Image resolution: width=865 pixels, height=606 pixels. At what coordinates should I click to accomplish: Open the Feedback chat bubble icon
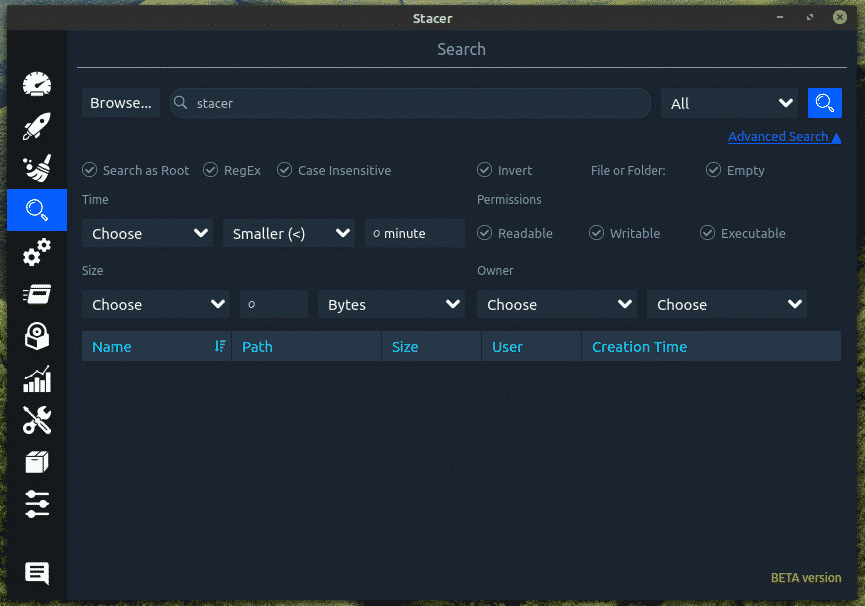(x=37, y=573)
